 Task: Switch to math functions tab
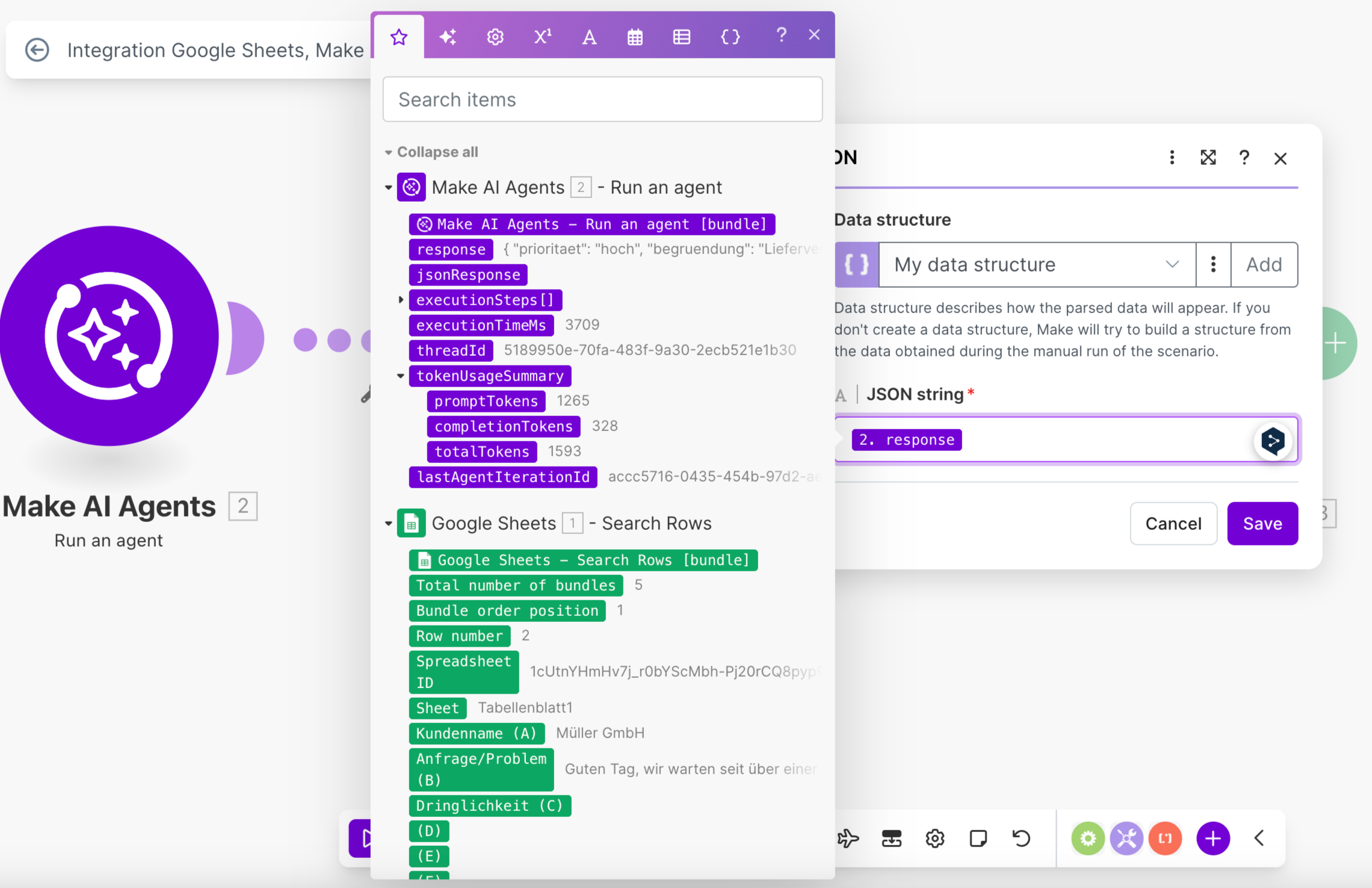[542, 37]
